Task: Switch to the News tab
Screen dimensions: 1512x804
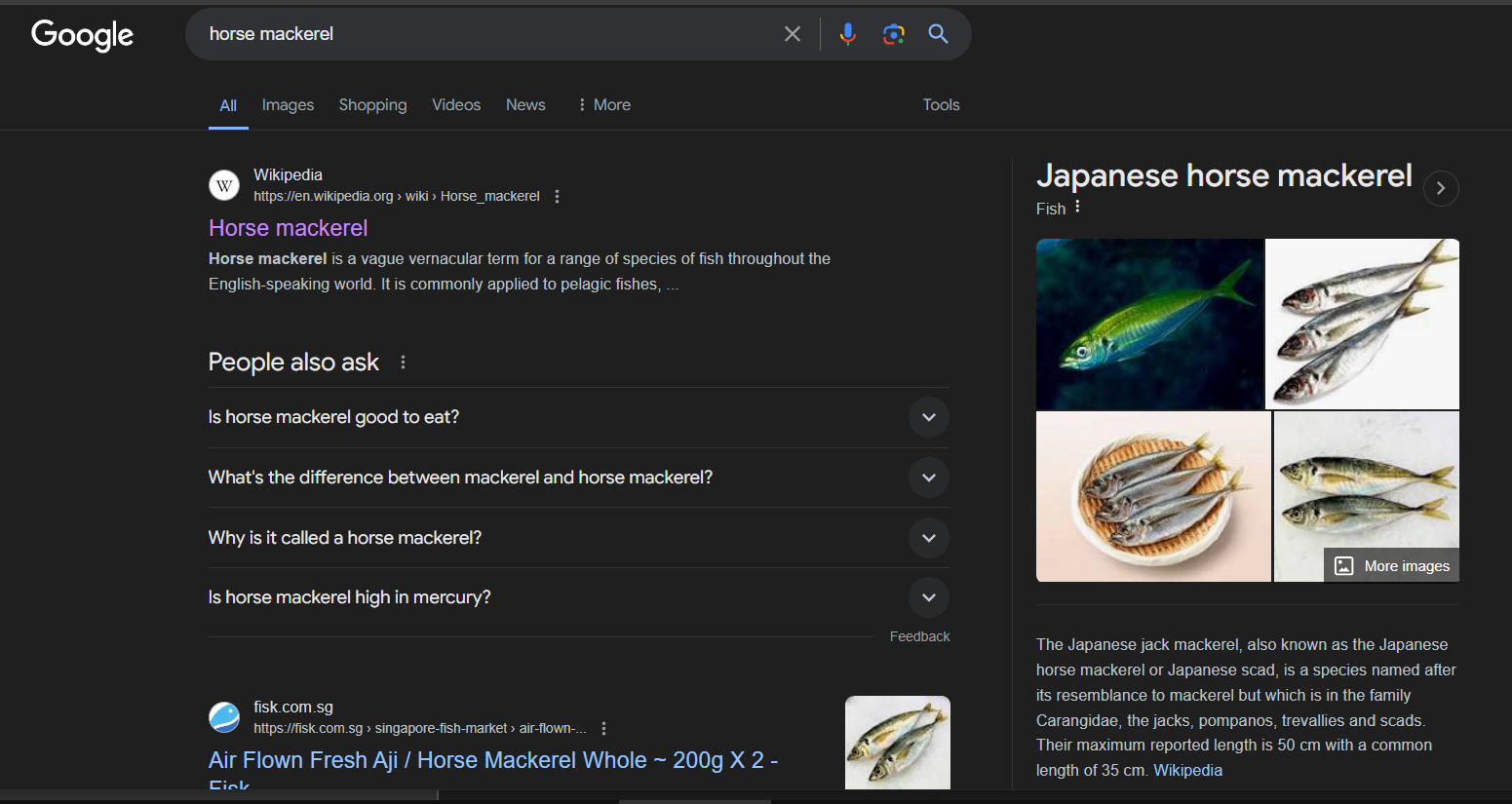Action: tap(525, 104)
